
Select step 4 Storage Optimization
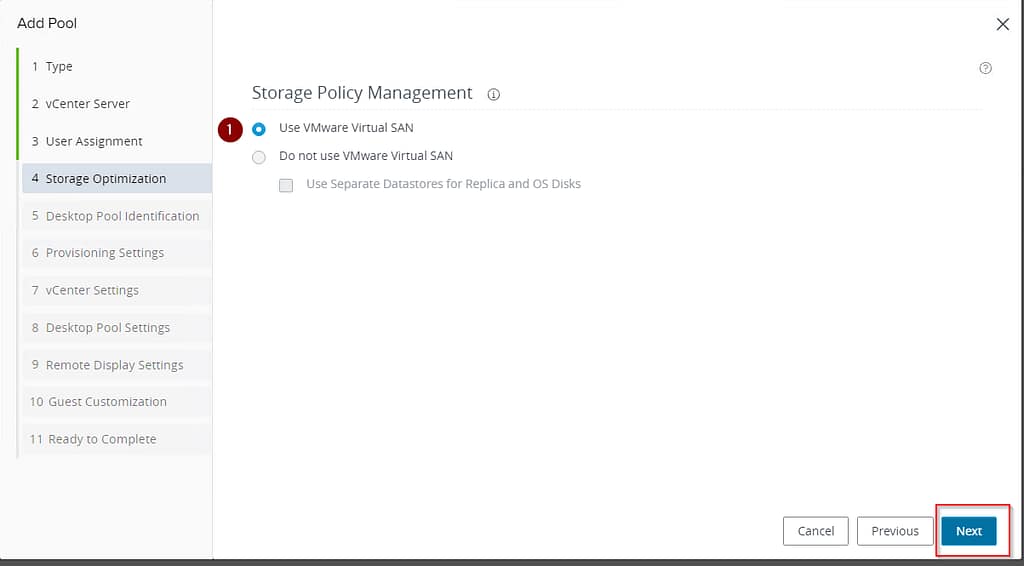(105, 179)
